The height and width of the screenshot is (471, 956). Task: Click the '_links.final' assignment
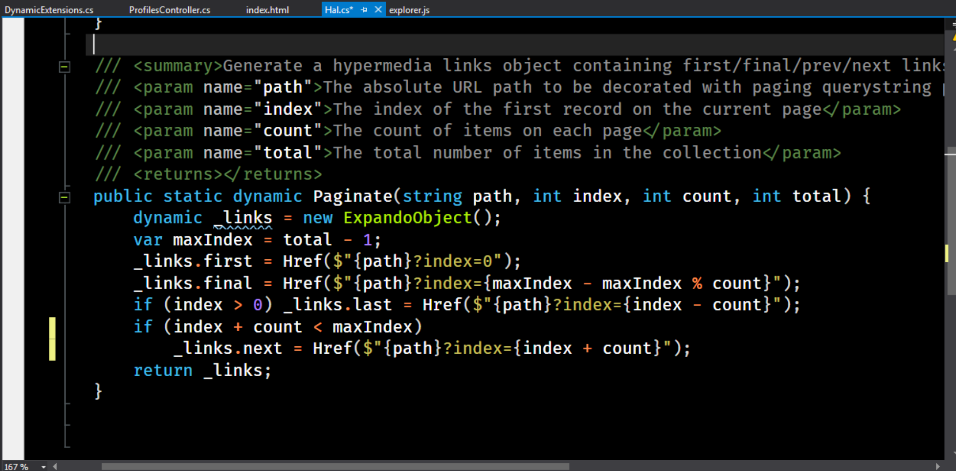tap(466, 283)
